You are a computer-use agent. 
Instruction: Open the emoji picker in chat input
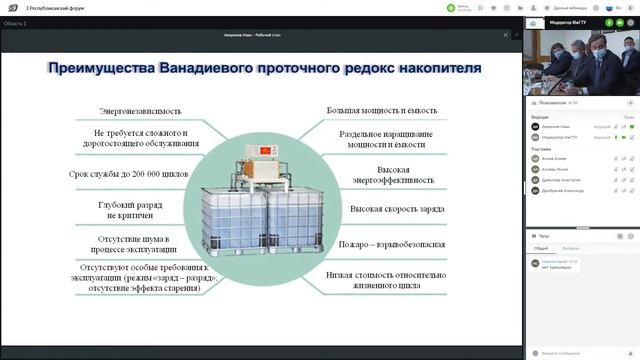point(535,353)
